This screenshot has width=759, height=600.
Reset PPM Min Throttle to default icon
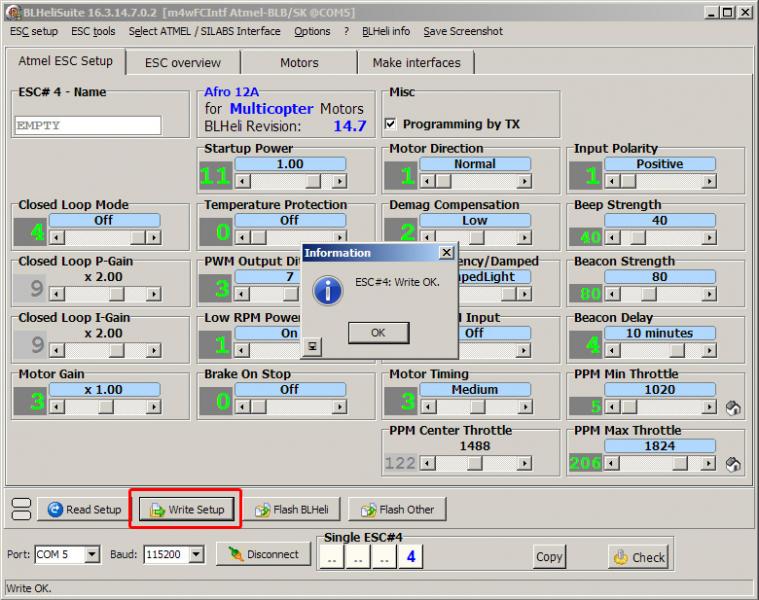[x=732, y=407]
